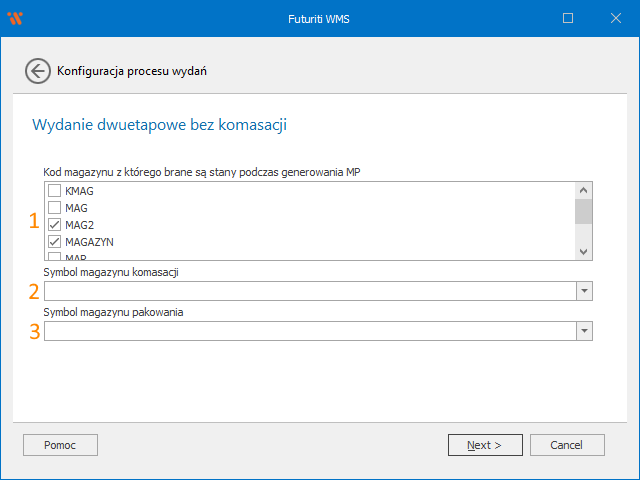Click the warehouse list scroll-down arrow

pos(584,251)
